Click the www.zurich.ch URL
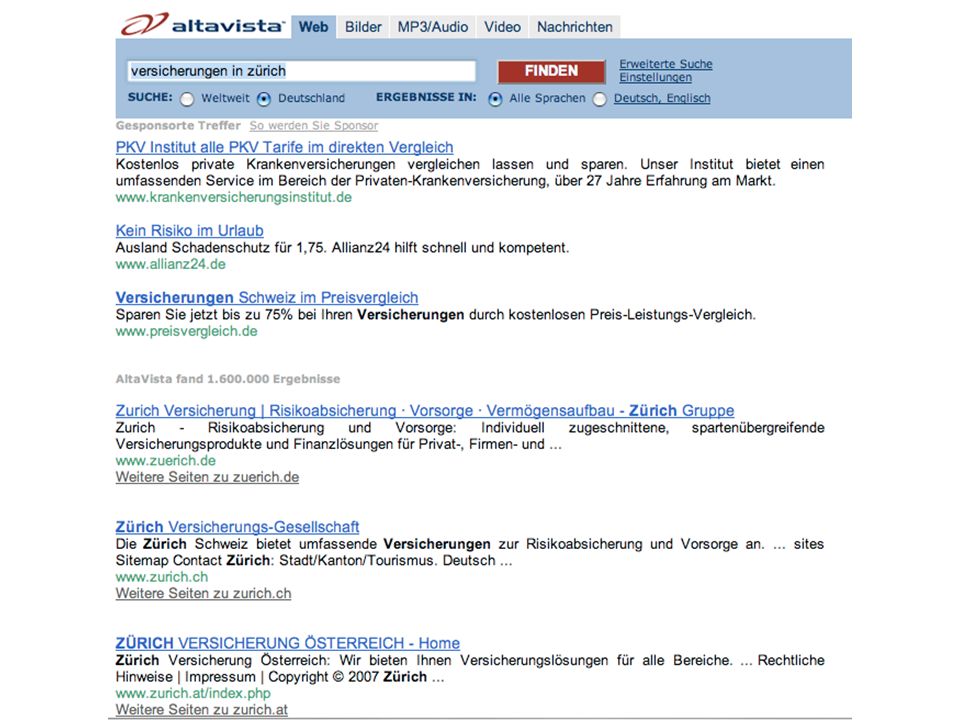 click(x=162, y=577)
